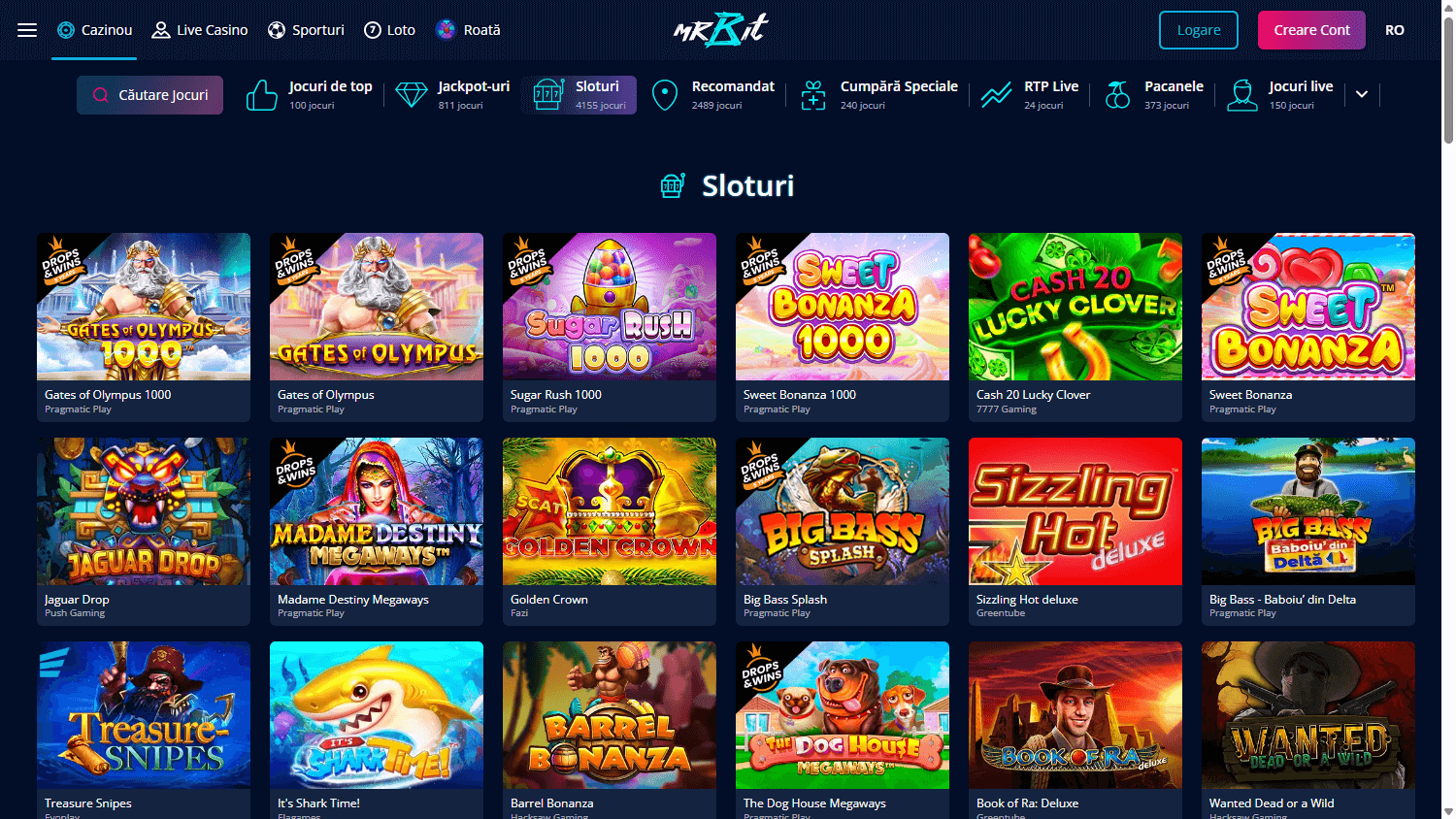Screen dimensions: 1456x819
Task: Expand more game categories chevron
Action: pos(1362,94)
